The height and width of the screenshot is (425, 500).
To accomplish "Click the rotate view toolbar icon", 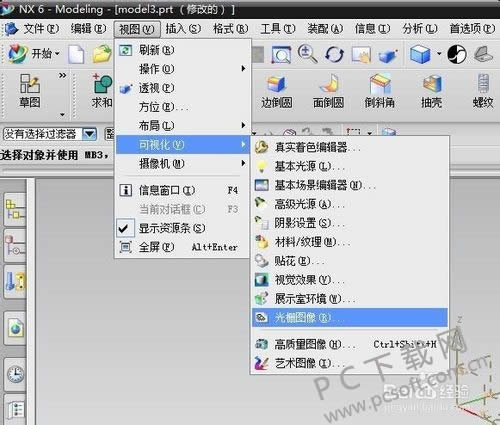I will [334, 54].
